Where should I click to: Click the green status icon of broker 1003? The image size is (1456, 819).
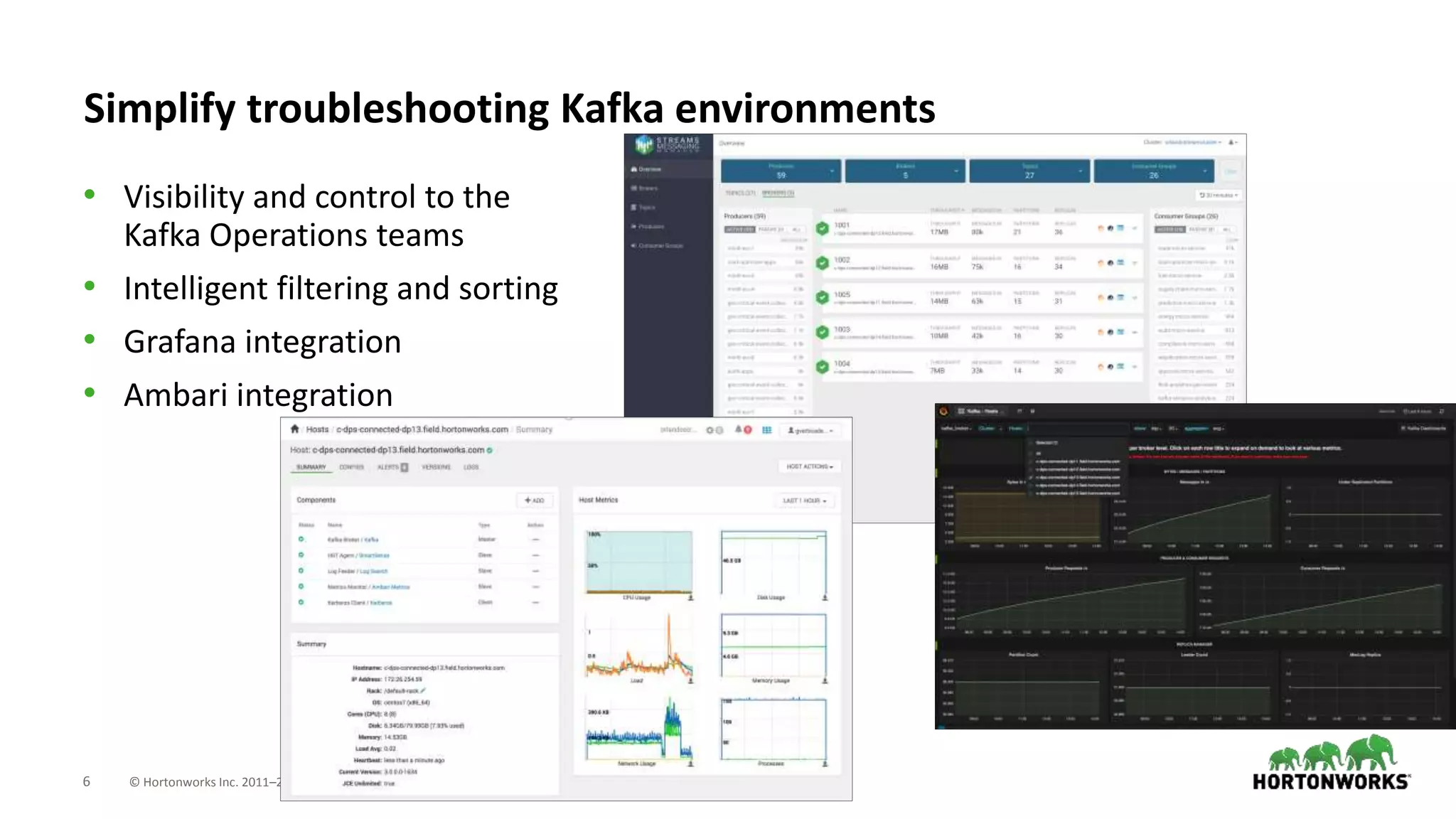click(x=823, y=332)
